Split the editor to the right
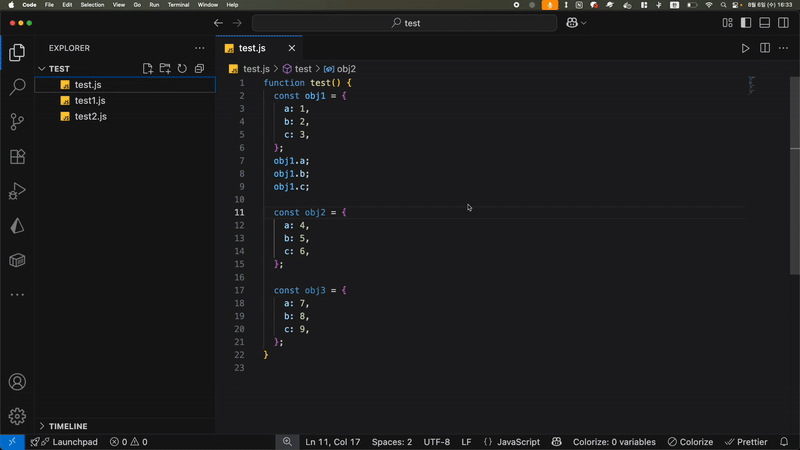Viewport: 800px width, 450px height. (765, 48)
